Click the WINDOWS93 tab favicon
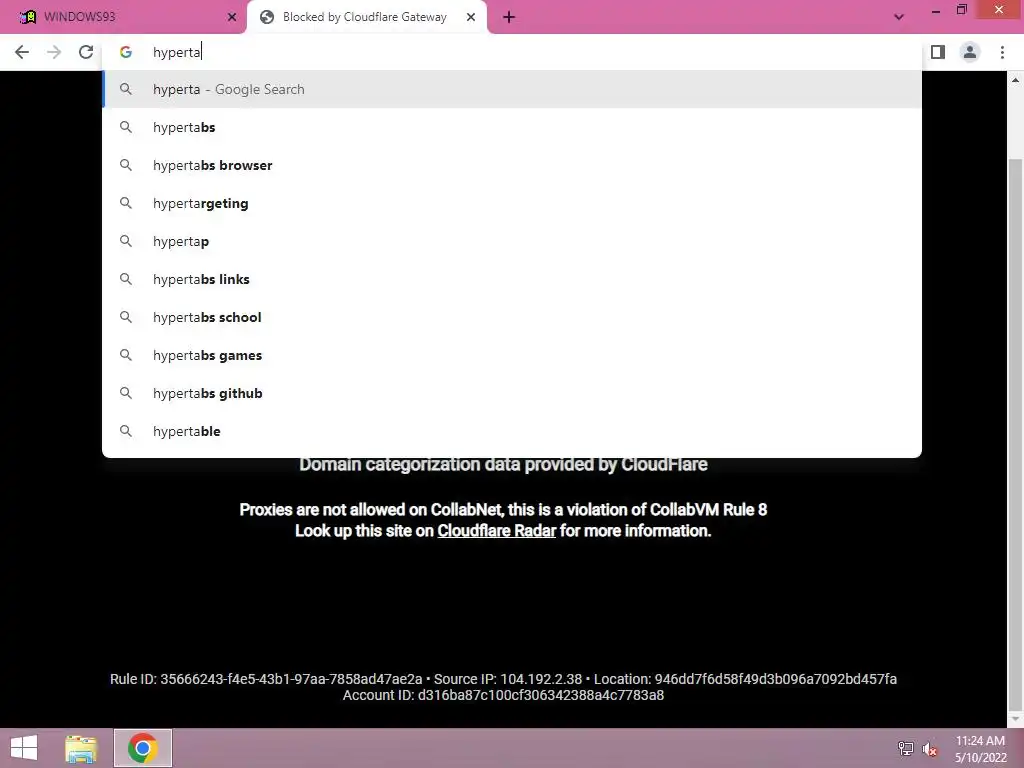1024x768 pixels. click(27, 17)
